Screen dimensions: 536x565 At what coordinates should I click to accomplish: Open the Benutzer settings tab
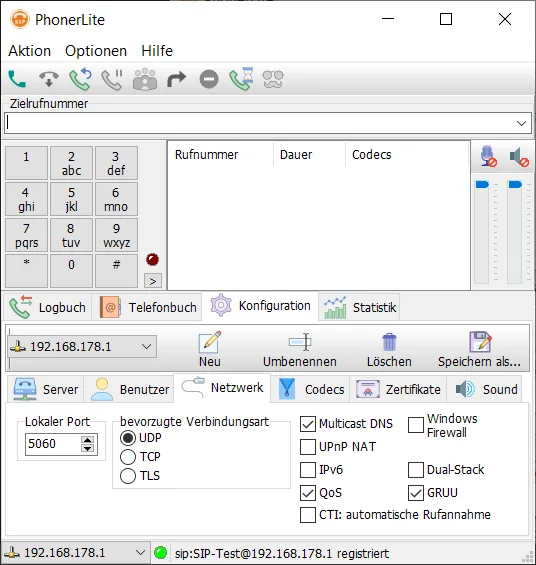click(129, 389)
